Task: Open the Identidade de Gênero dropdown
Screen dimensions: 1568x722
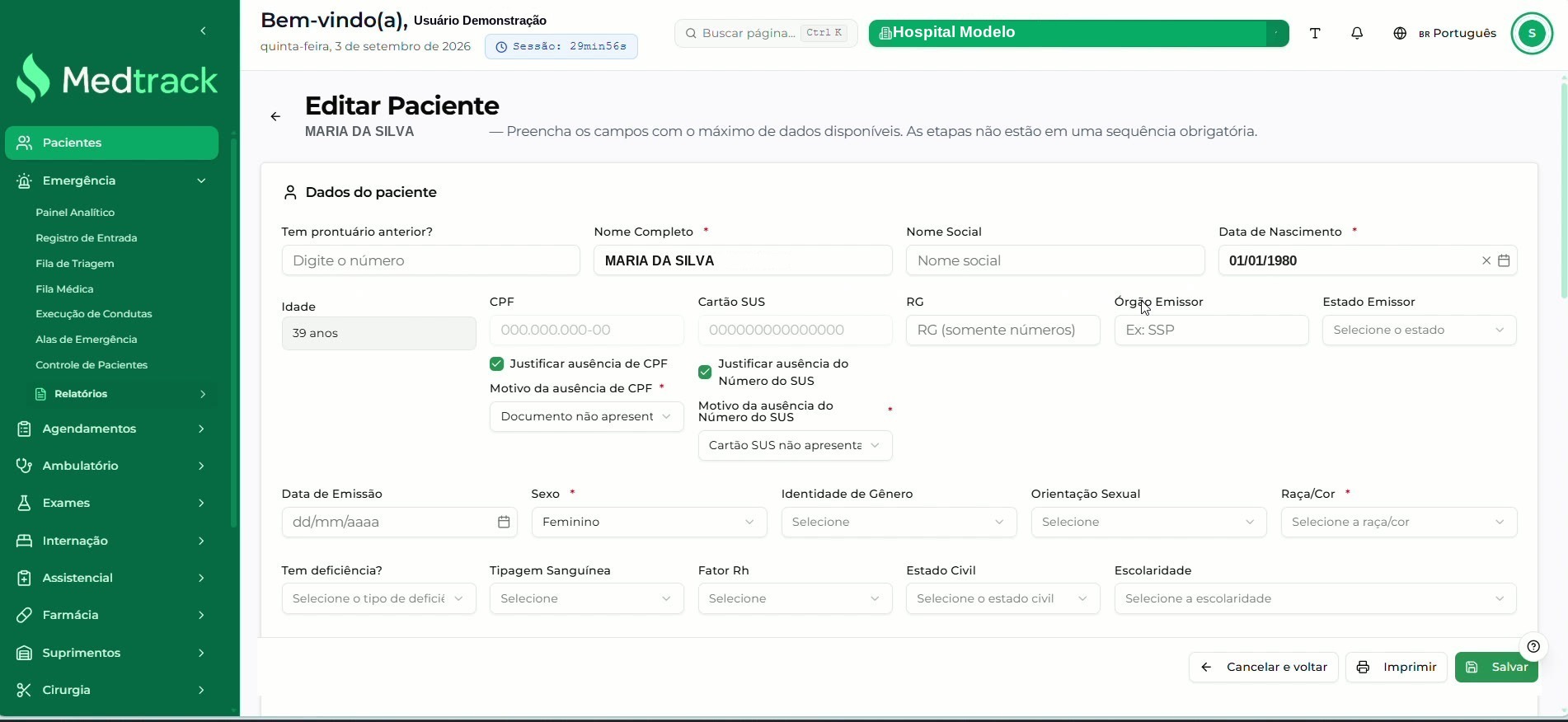Action: click(x=899, y=522)
